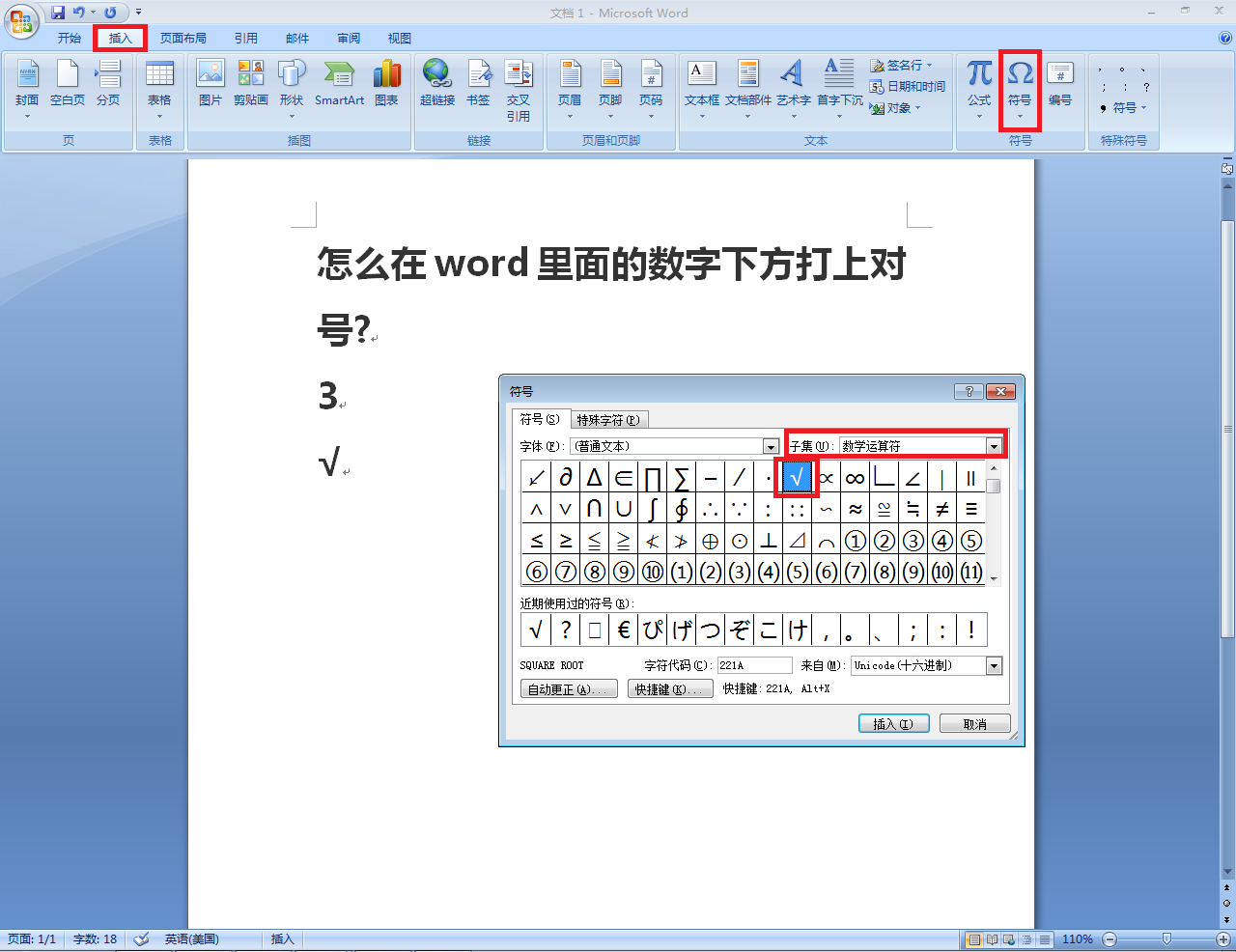
Task: Click the 公式 (Equation) pi icon
Action: pyautogui.click(x=979, y=73)
